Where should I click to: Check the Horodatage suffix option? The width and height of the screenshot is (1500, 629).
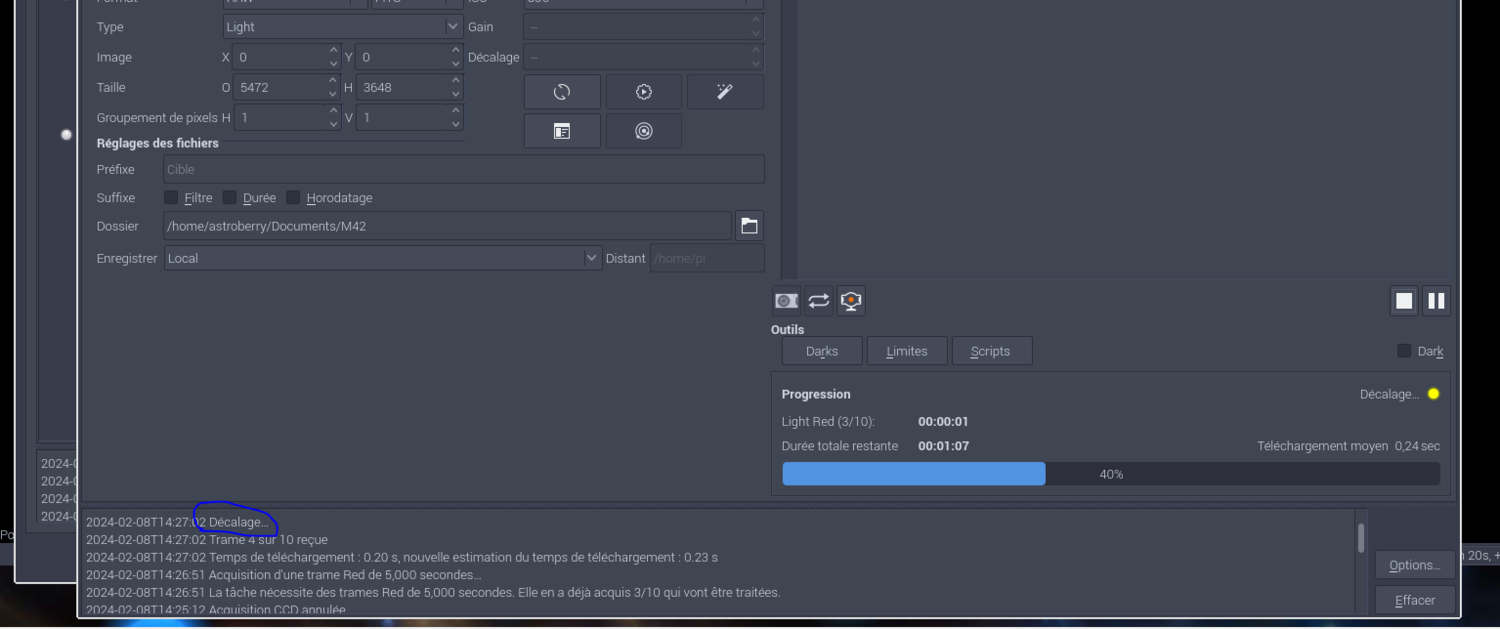point(292,197)
